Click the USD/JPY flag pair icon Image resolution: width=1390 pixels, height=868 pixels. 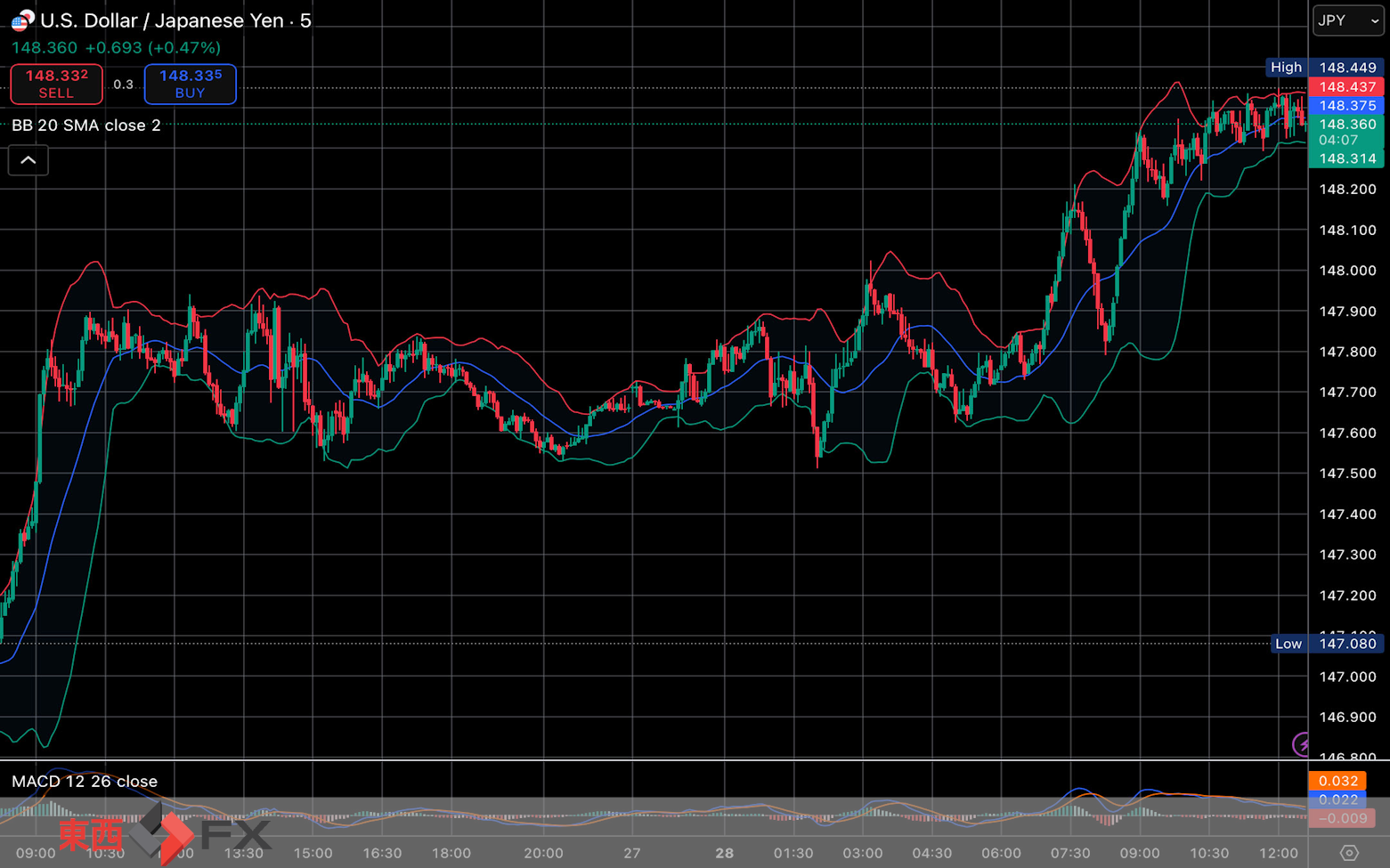pos(22,20)
